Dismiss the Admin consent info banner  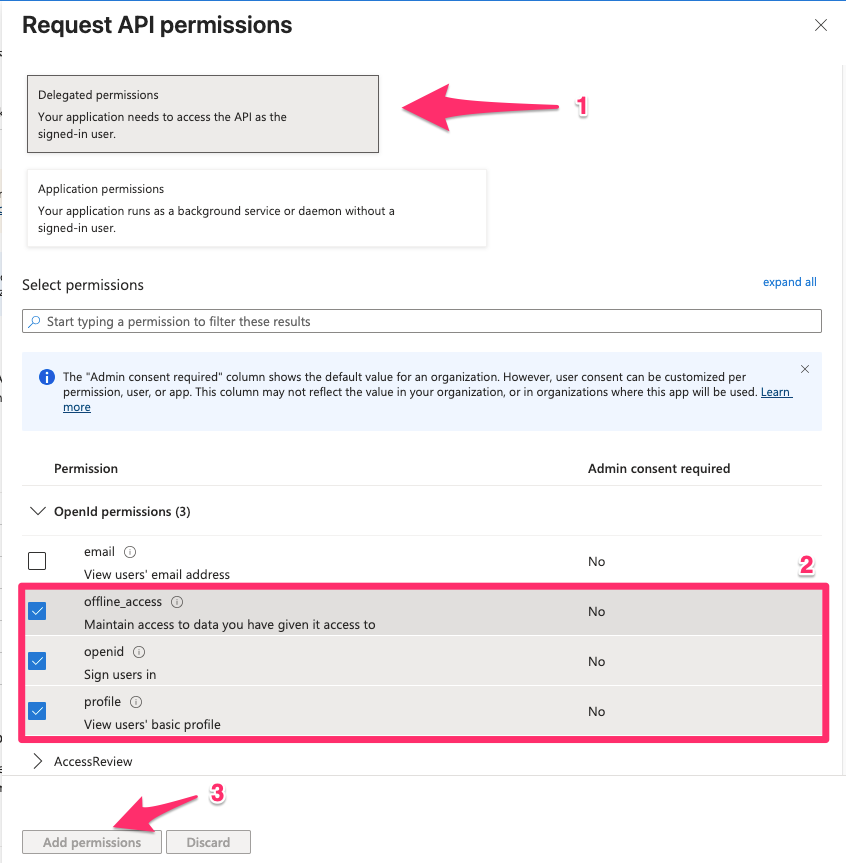[805, 369]
